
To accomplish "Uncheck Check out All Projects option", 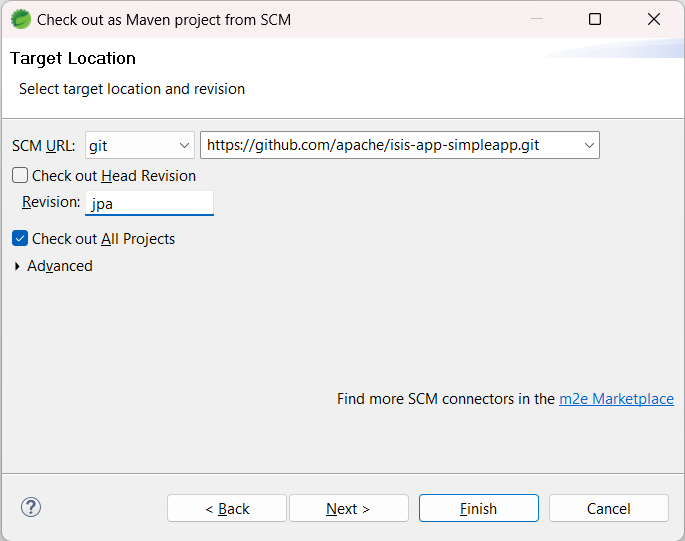I will [20, 239].
